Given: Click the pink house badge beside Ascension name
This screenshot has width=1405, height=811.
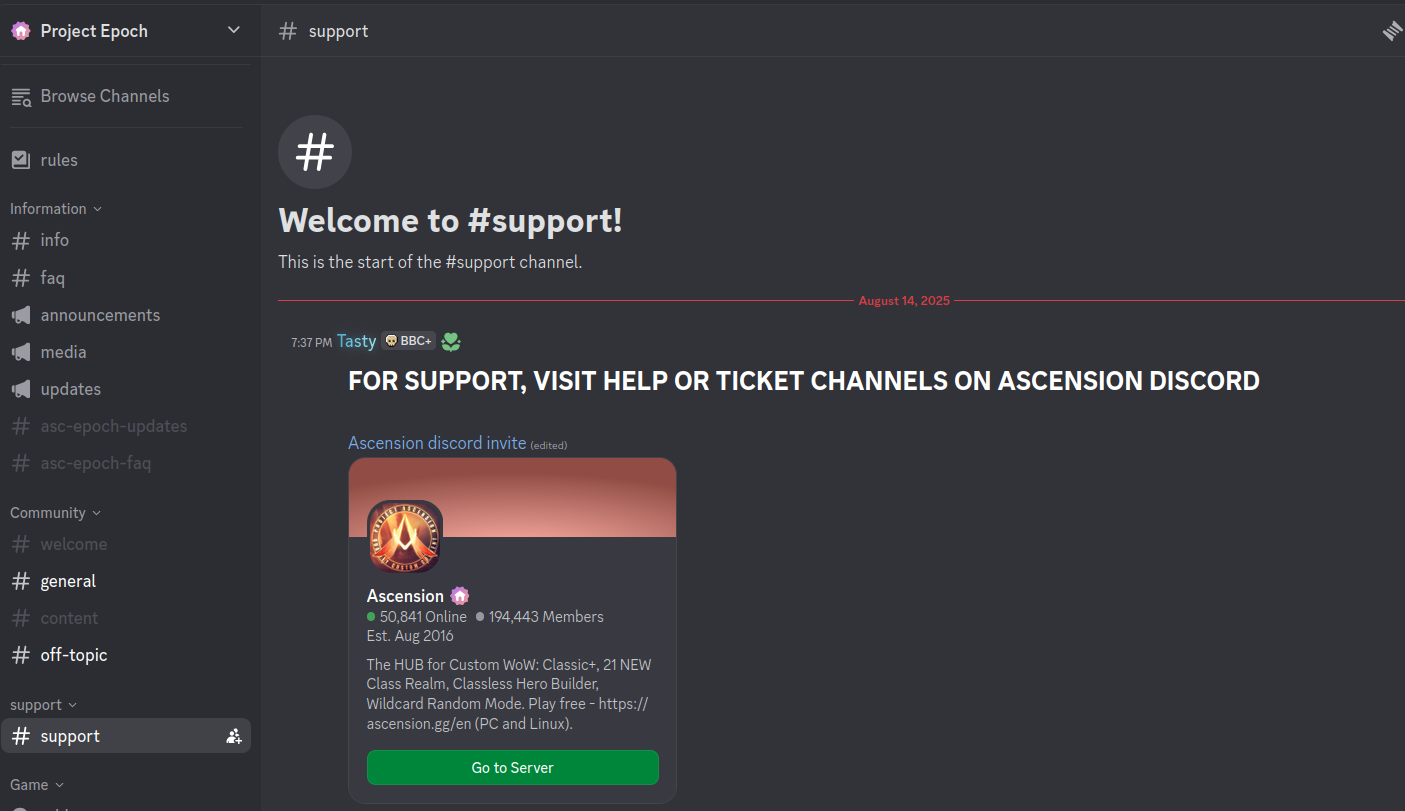Looking at the screenshot, I should 459,596.
